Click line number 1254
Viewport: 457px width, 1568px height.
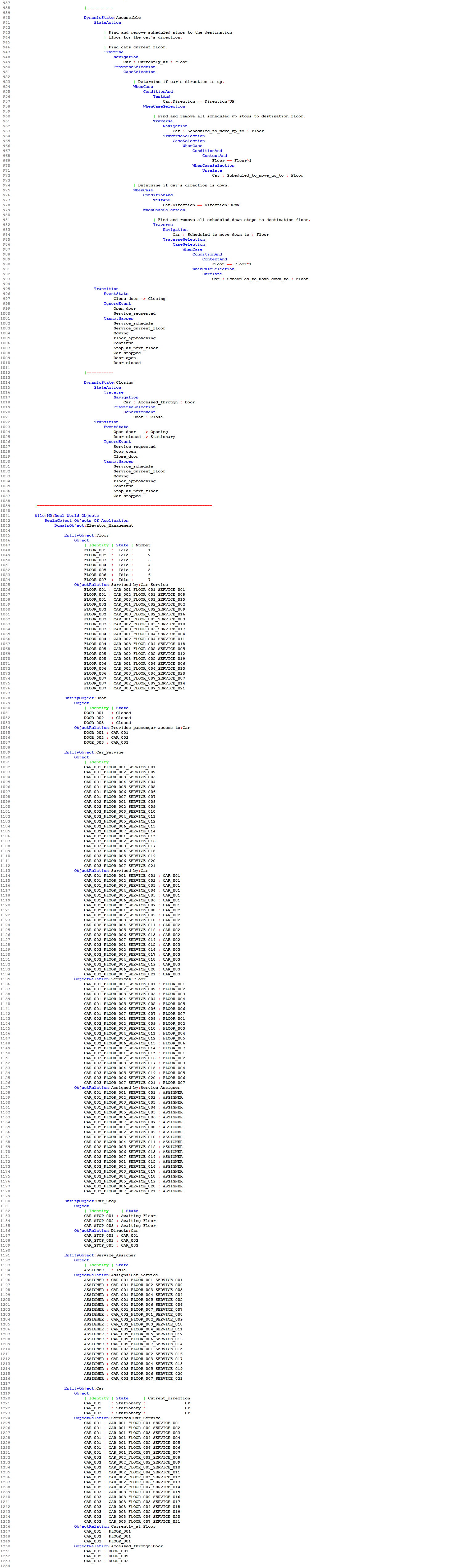(6, 1566)
